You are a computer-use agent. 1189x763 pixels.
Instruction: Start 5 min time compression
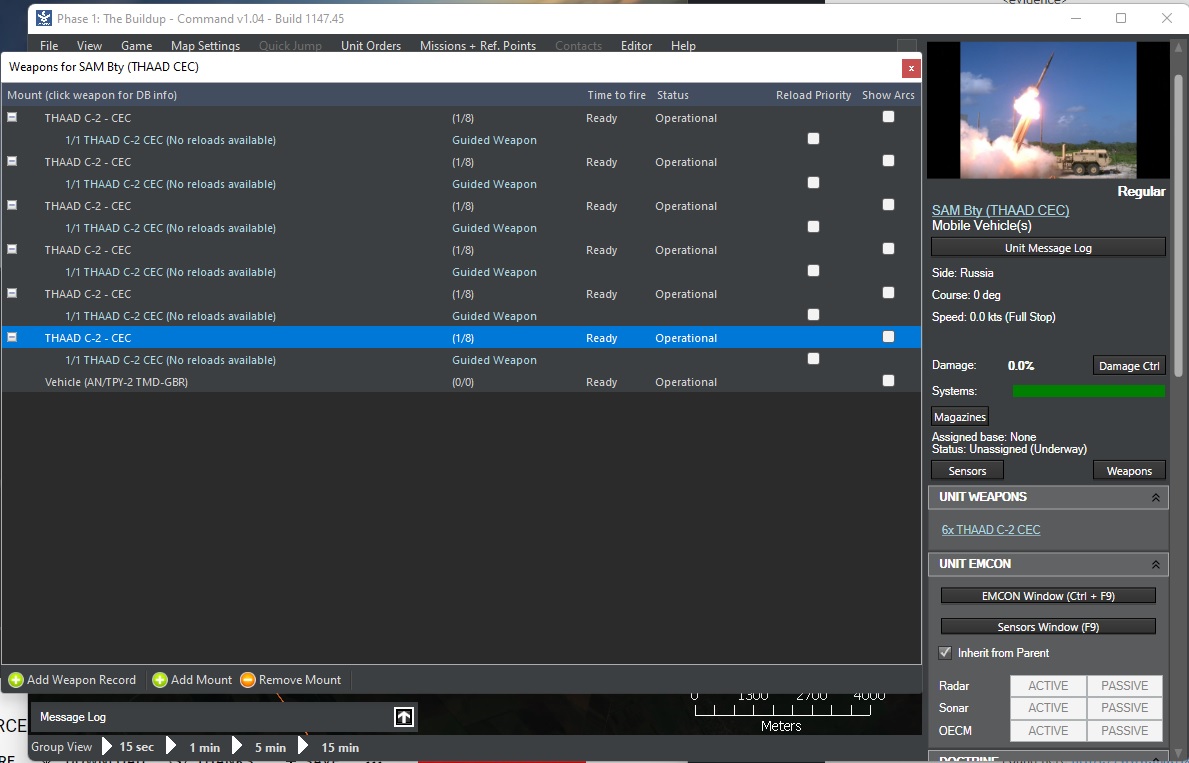(x=237, y=747)
